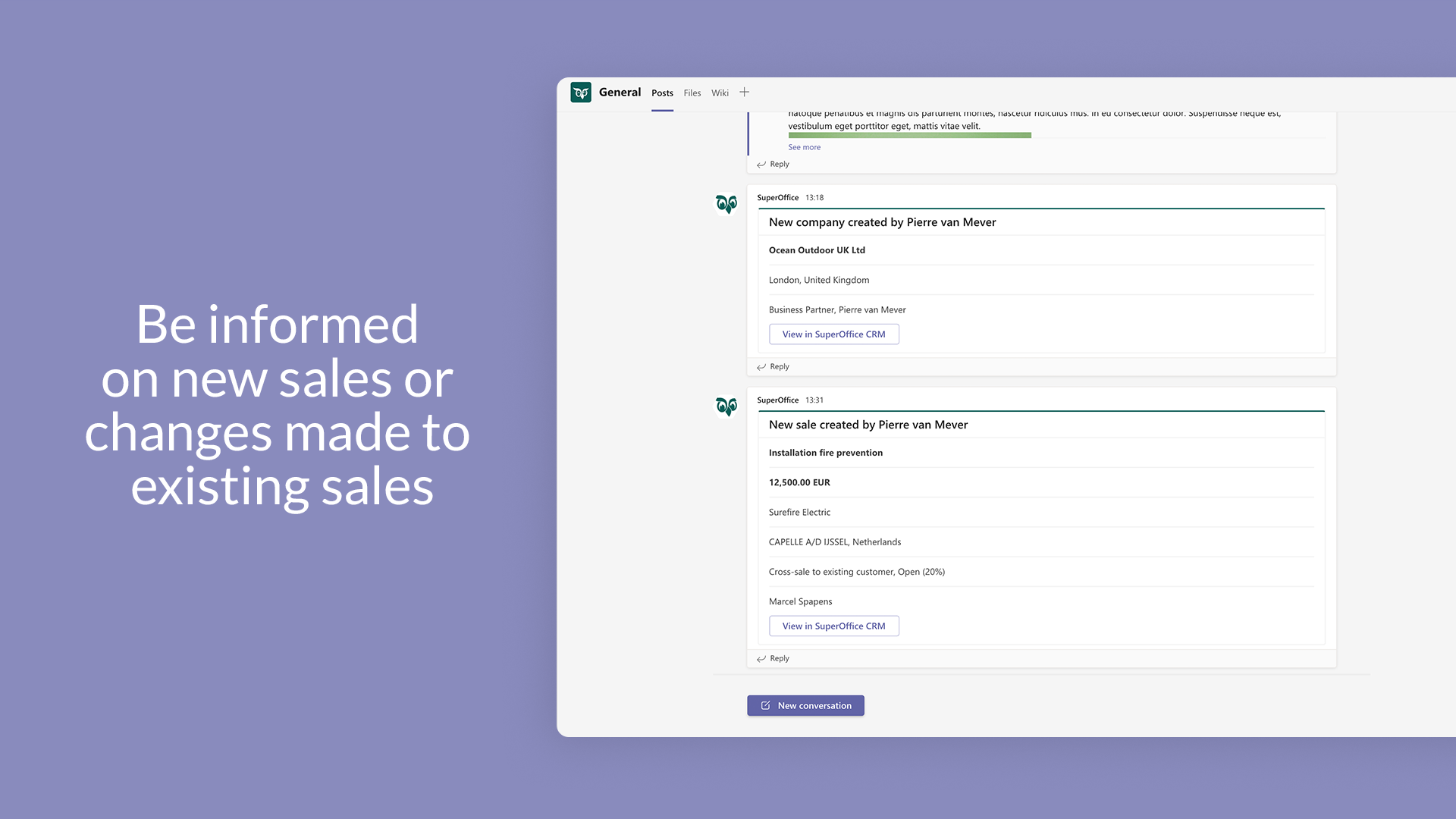Click the New conversation button
1456x819 pixels.
coord(805,705)
